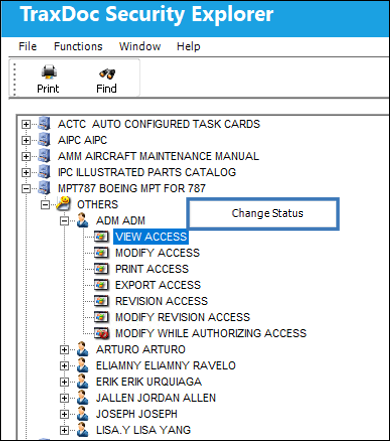The image size is (390, 441).
Task: Expand the IPC ILLUSTRATED PARTS CATALOG node
Action: [26, 172]
